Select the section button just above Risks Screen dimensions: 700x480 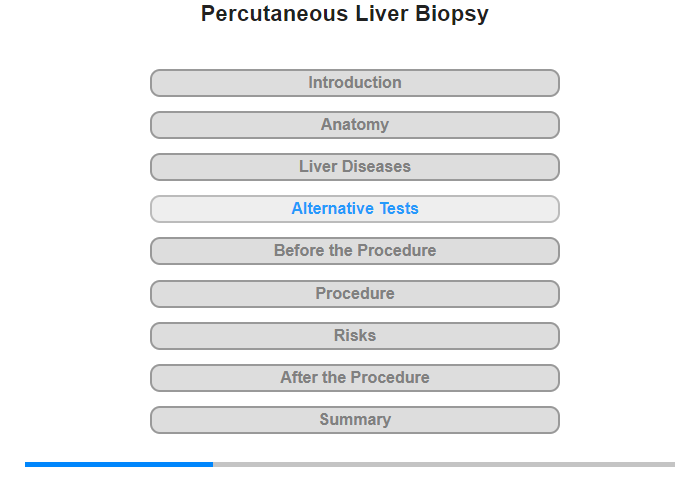(355, 293)
